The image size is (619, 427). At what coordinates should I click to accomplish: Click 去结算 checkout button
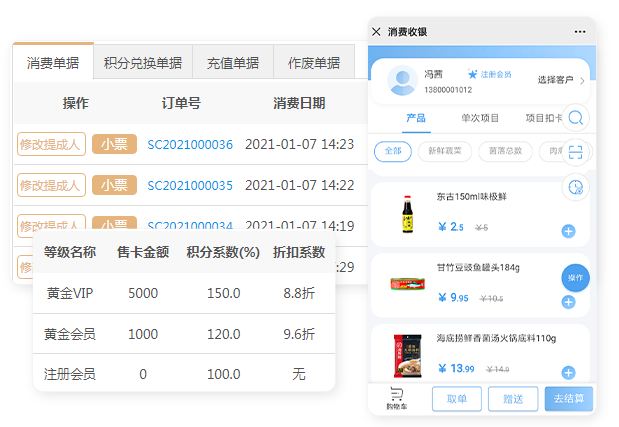tap(569, 399)
